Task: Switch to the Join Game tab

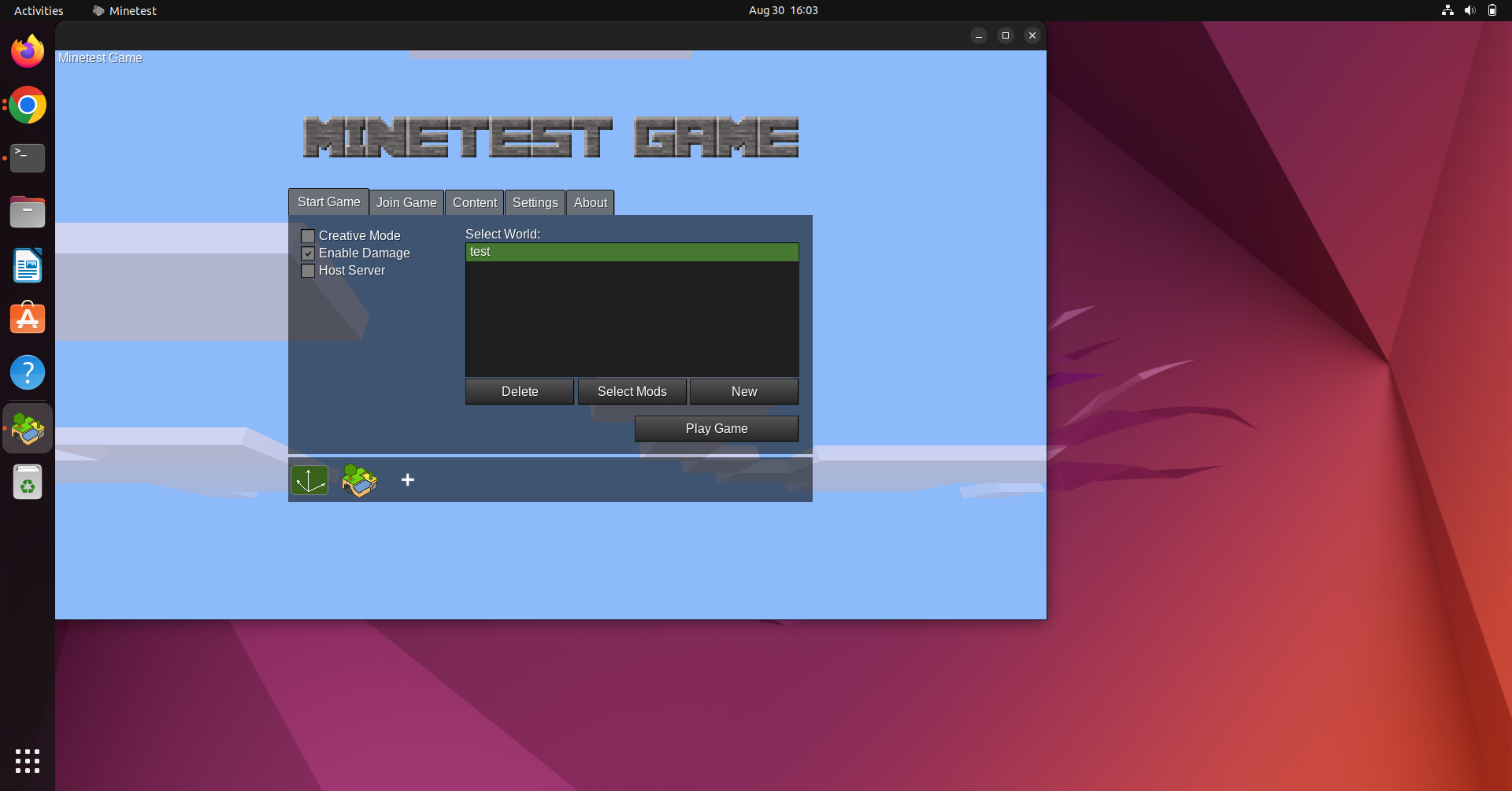Action: pyautogui.click(x=406, y=202)
